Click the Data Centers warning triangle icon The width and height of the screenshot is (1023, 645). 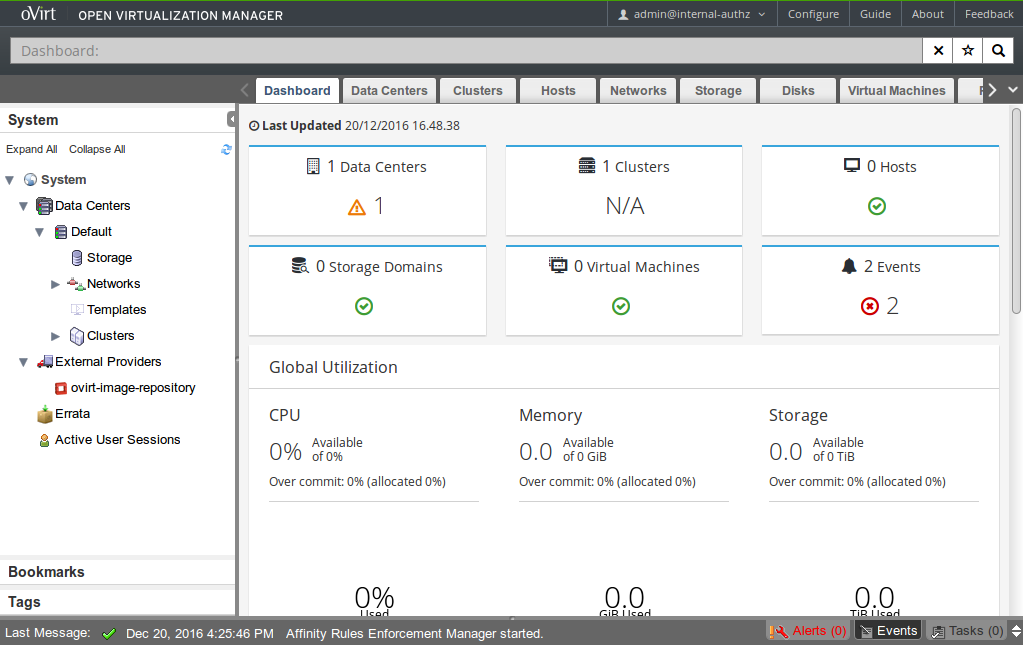tap(357, 207)
